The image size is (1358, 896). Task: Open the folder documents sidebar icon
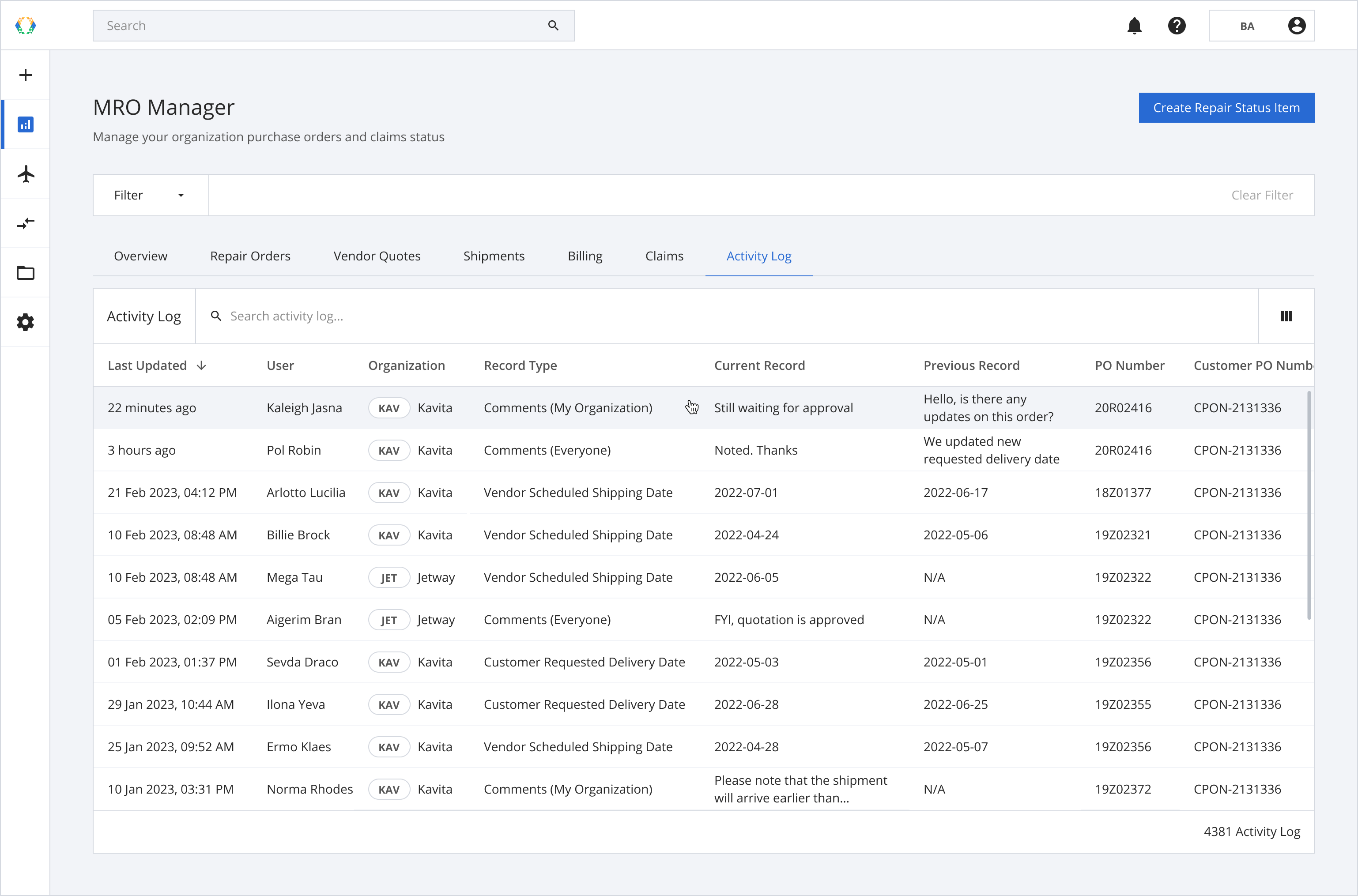25,273
